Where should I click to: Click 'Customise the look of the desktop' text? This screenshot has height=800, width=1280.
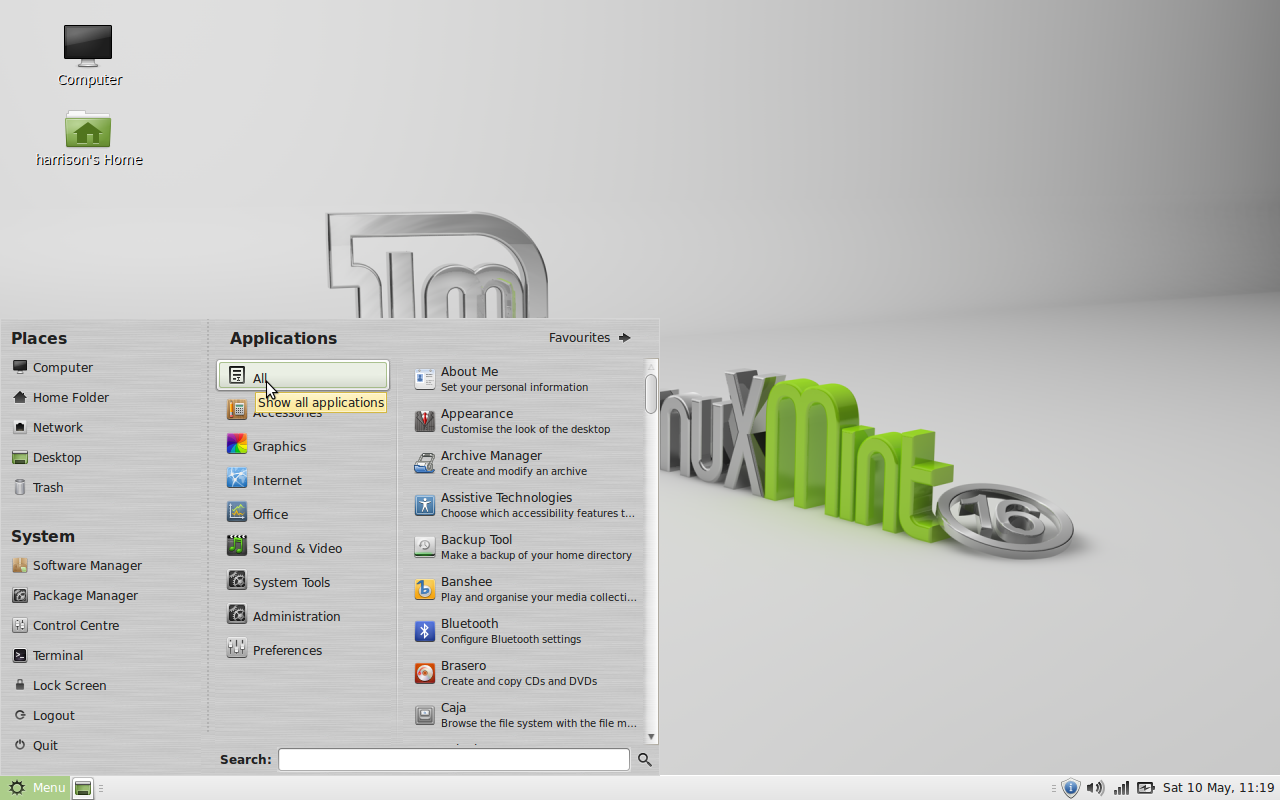(x=525, y=429)
